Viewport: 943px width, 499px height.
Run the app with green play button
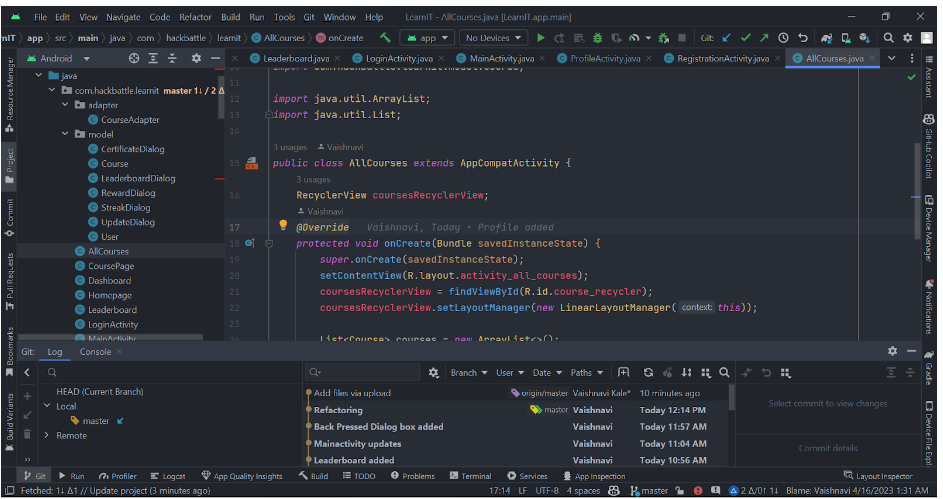coord(541,38)
